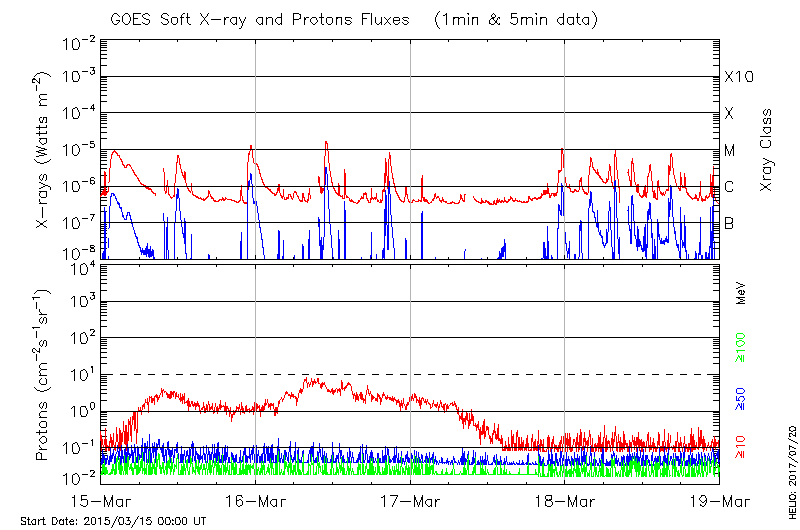Viewport: 800px width, 530px height.
Task: Select the M class label on the right axis
Action: 730,151
